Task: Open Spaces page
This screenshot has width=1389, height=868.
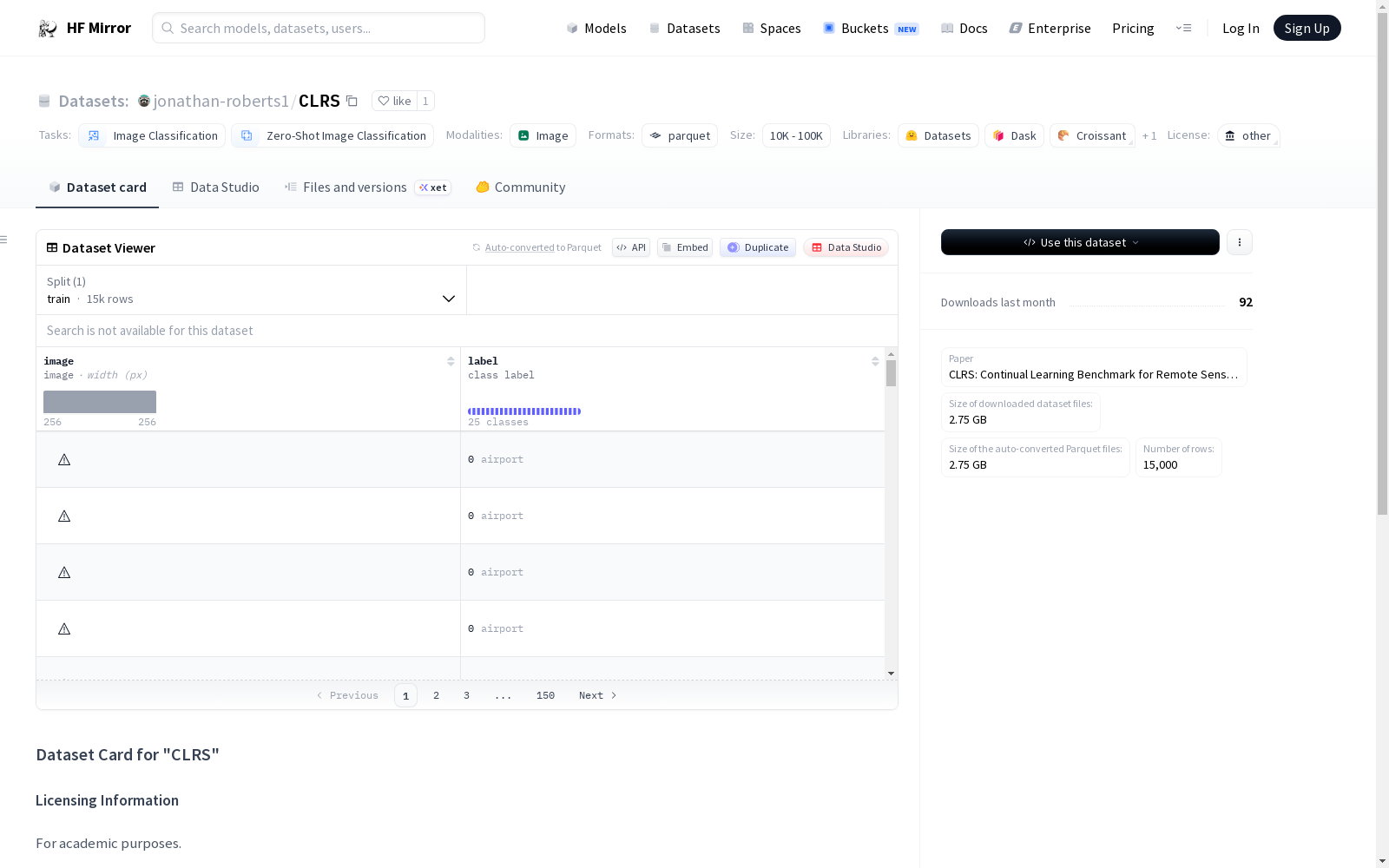Action: tap(772, 28)
